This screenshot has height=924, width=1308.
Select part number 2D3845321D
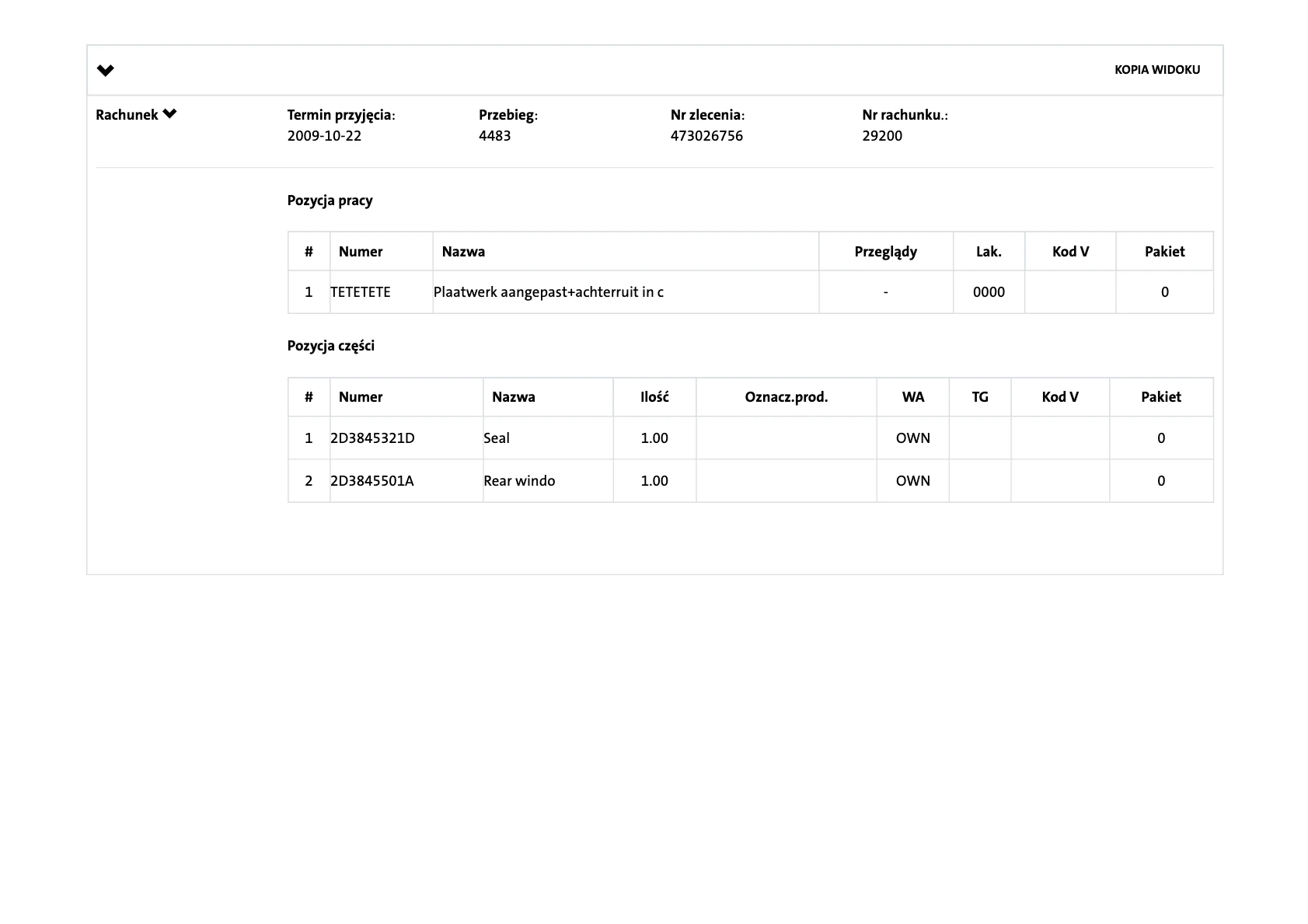click(x=372, y=438)
